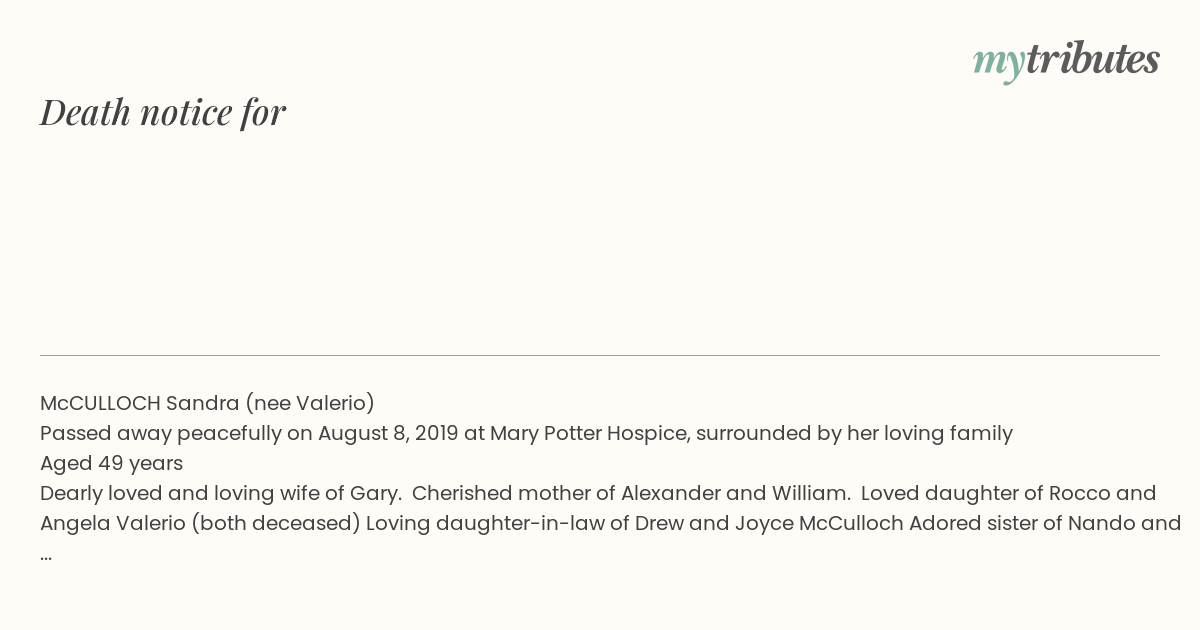Screen dimensions: 1200x630
Task: Click "Dearly loved and loving wife of Gary"
Action: pos(220,494)
